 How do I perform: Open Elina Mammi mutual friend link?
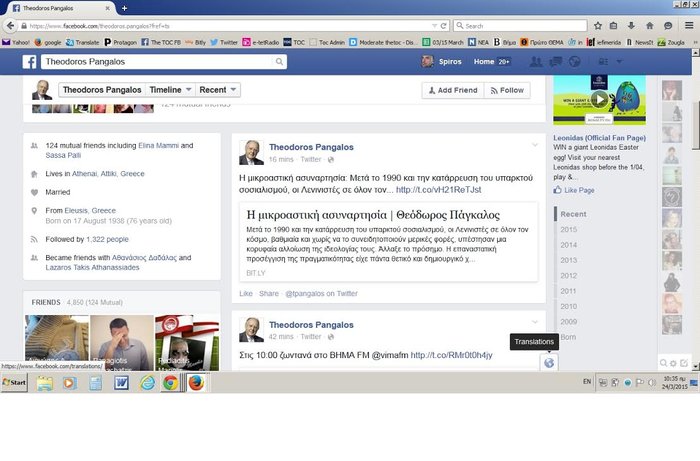pos(158,145)
